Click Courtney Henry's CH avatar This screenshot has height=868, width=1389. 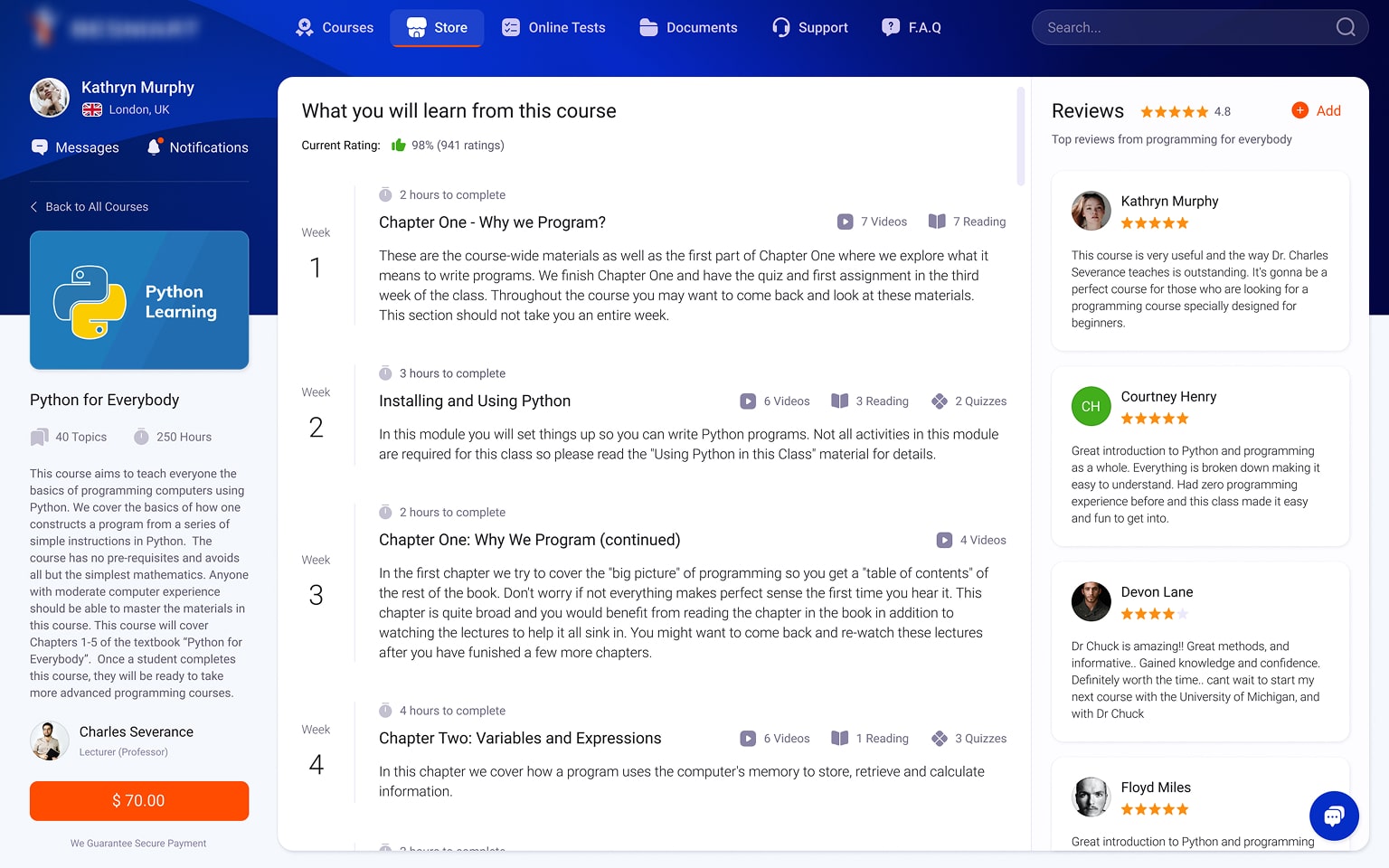pyautogui.click(x=1091, y=406)
